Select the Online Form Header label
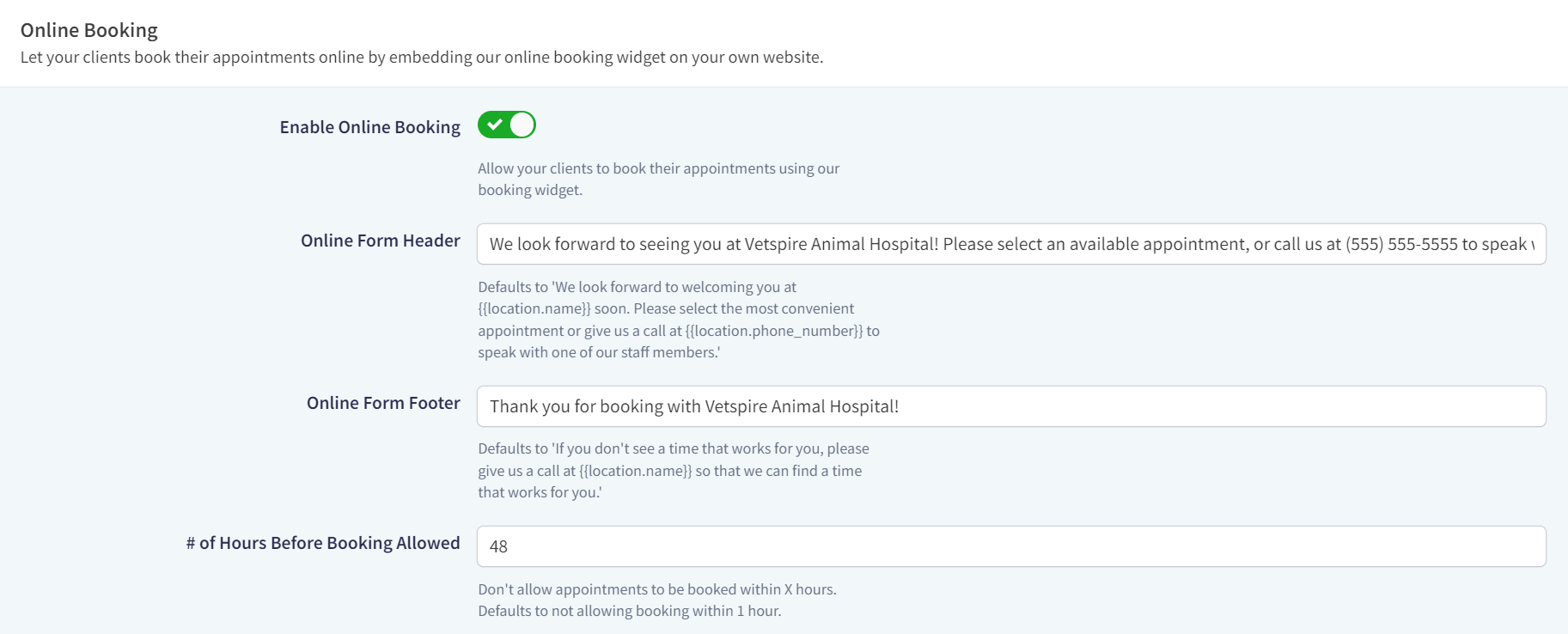Screen dimensions: 1568x634 (380, 241)
